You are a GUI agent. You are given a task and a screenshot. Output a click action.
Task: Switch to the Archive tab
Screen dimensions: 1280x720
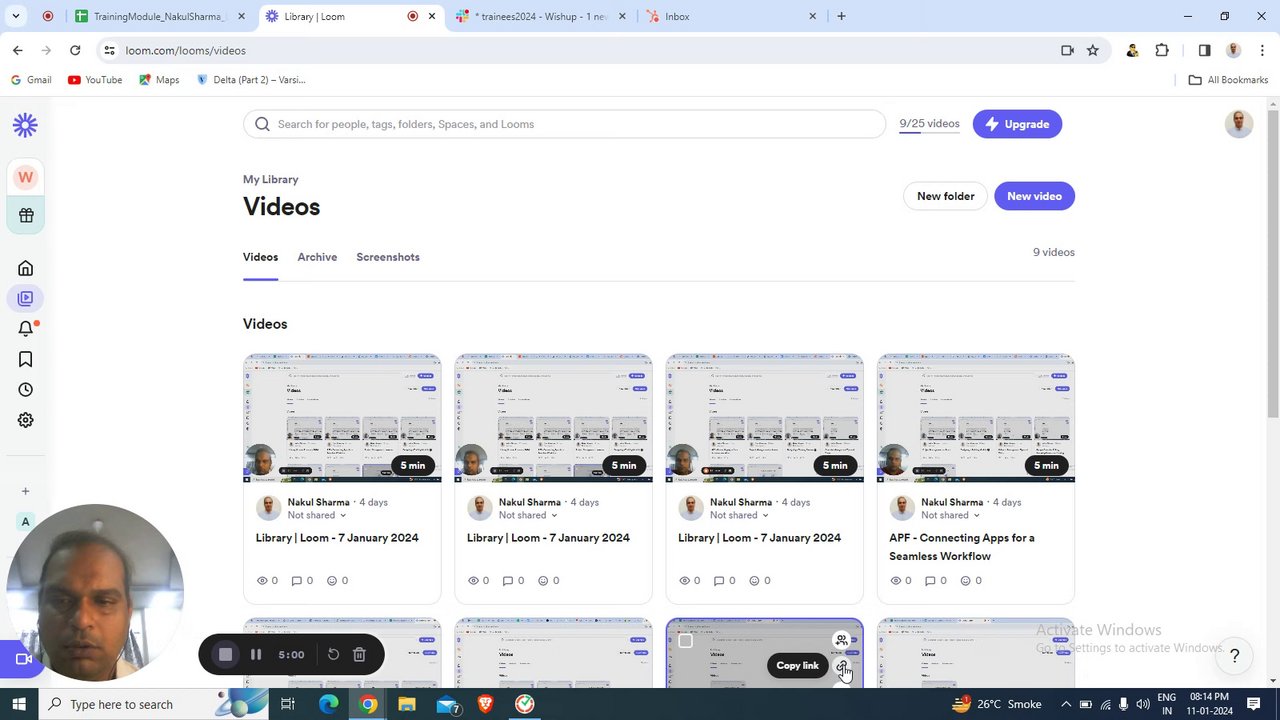coord(317,257)
